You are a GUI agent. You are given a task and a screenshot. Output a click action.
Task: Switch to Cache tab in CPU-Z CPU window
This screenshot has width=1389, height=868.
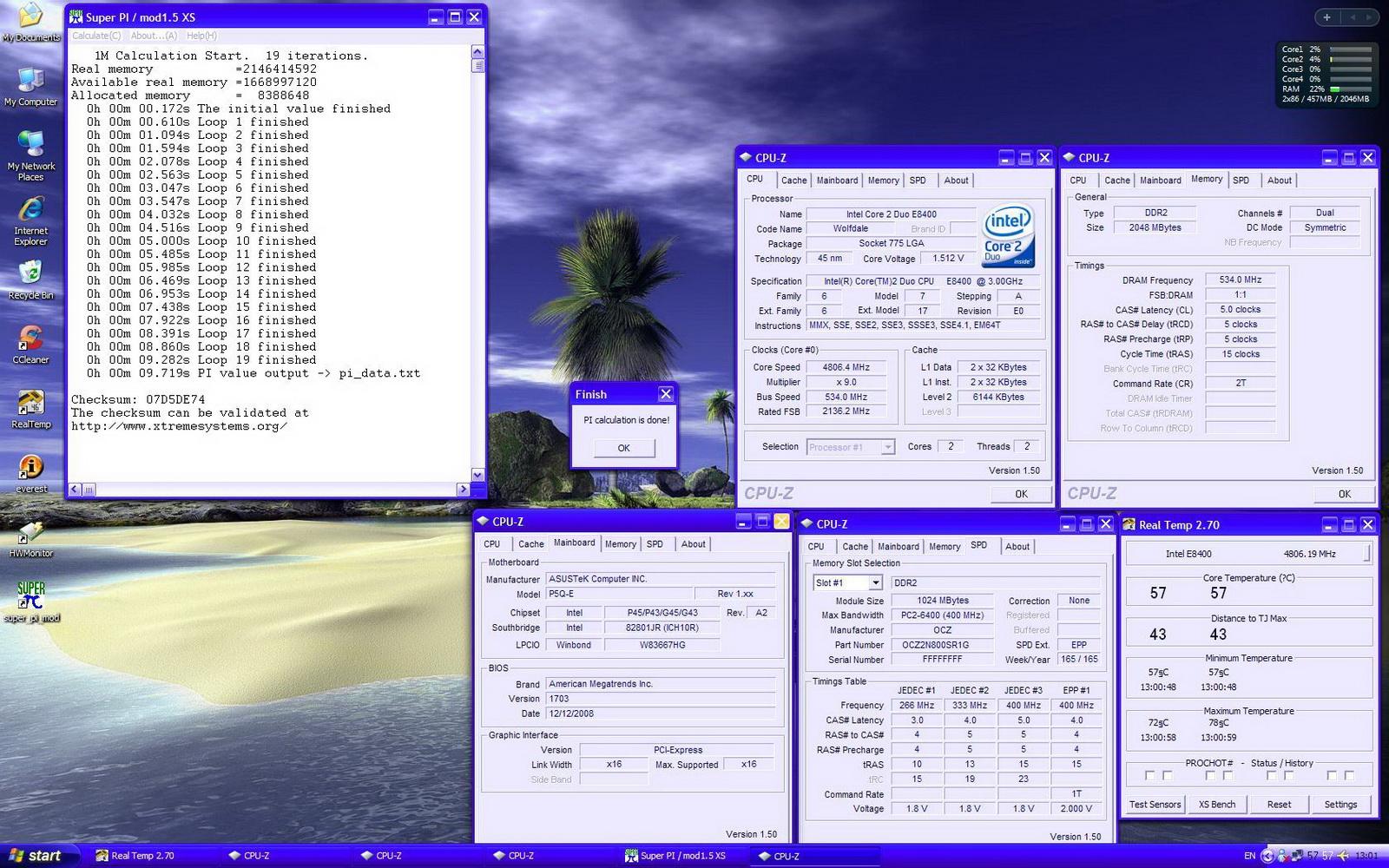point(793,181)
